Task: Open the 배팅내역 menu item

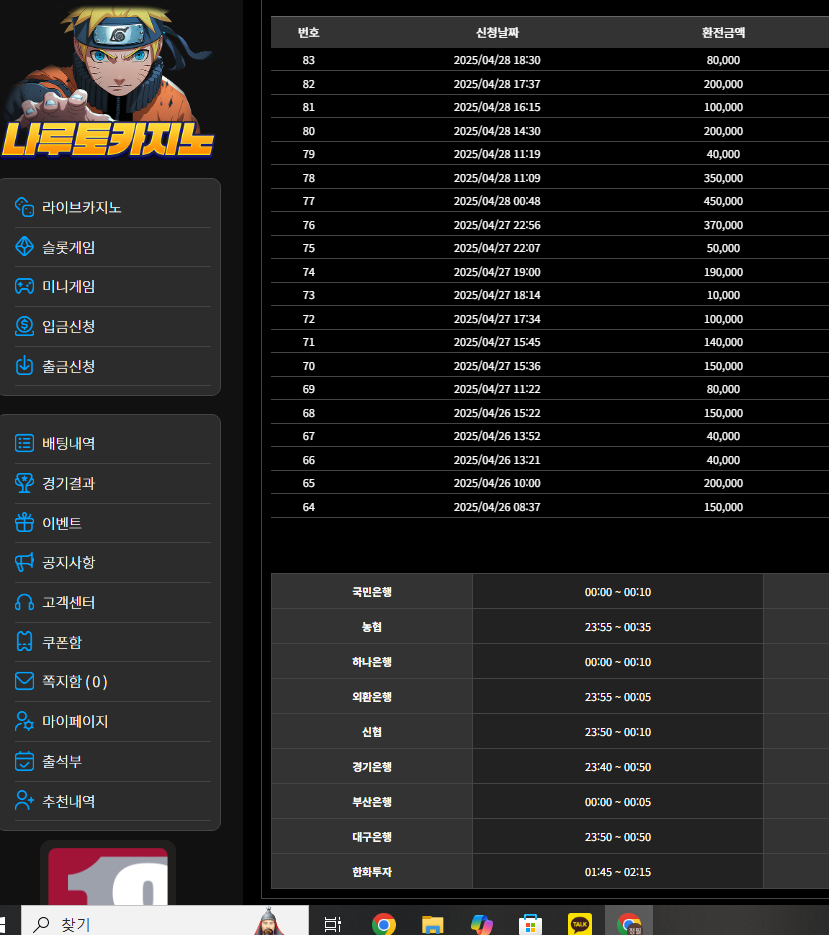Action: (68, 443)
